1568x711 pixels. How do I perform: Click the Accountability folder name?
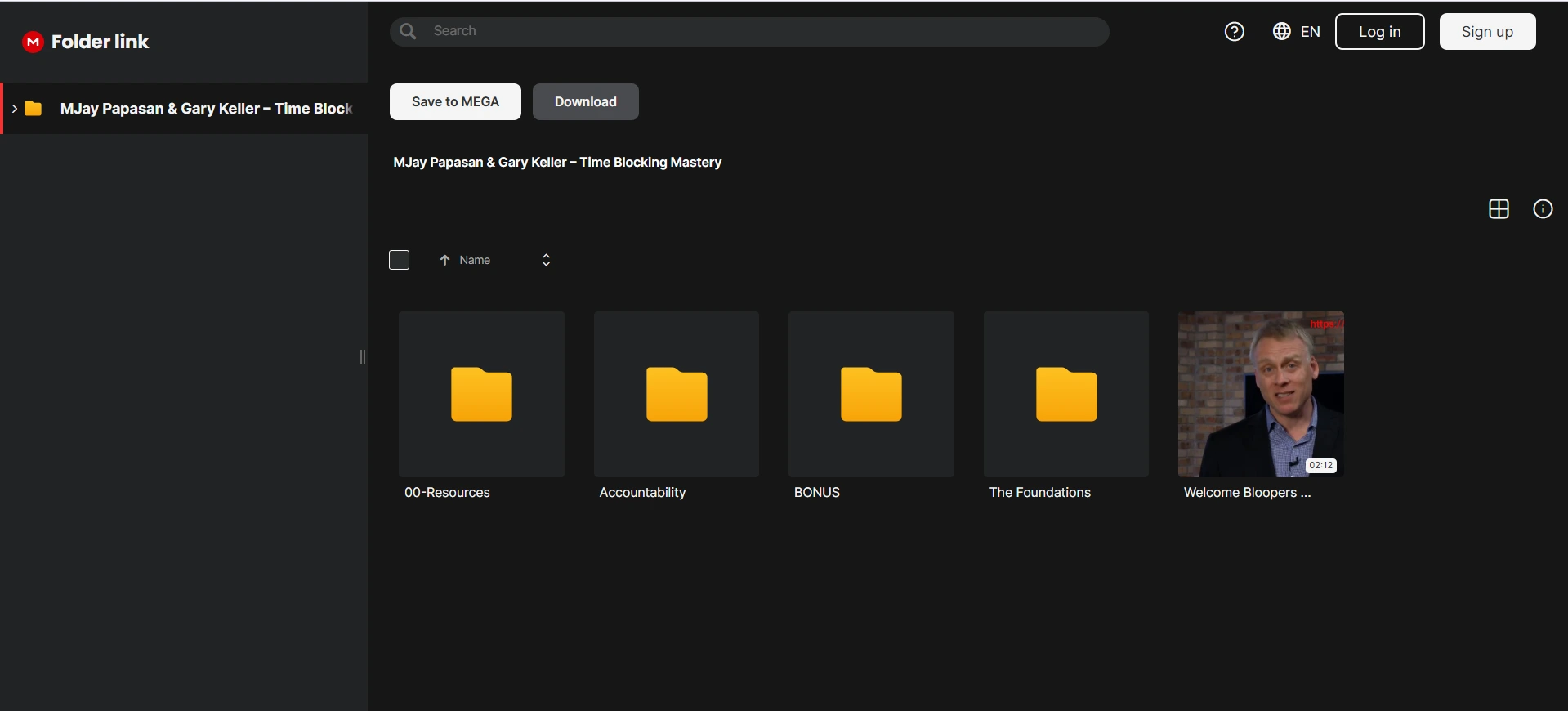[x=642, y=492]
